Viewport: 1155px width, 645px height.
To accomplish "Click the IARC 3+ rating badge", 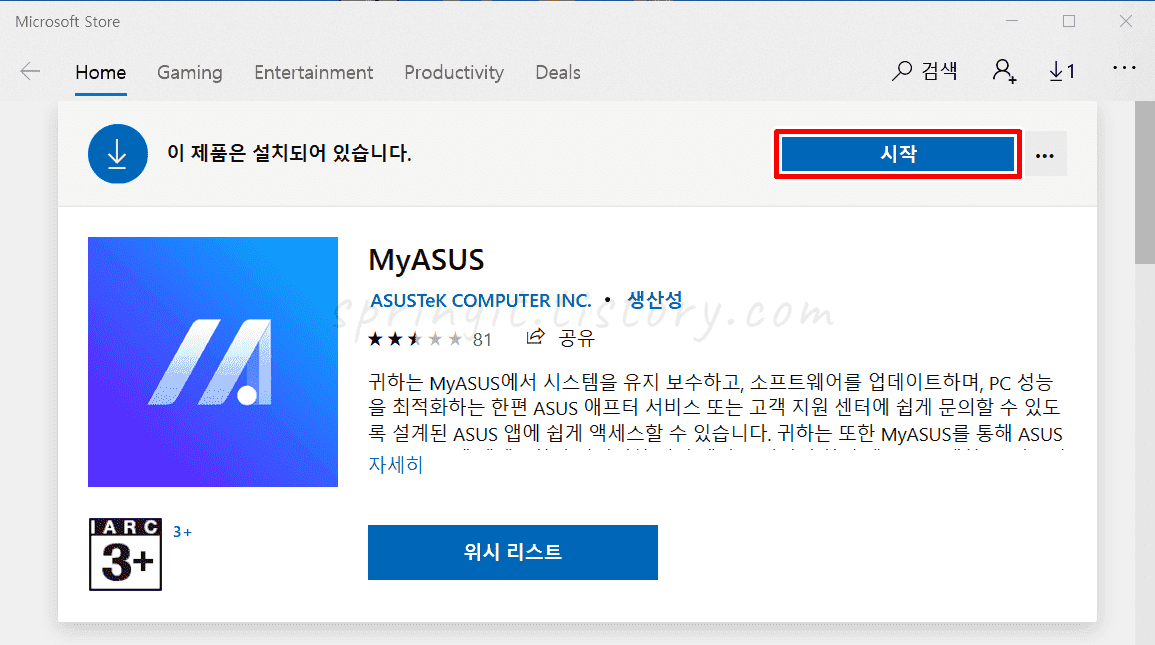I will pyautogui.click(x=125, y=554).
